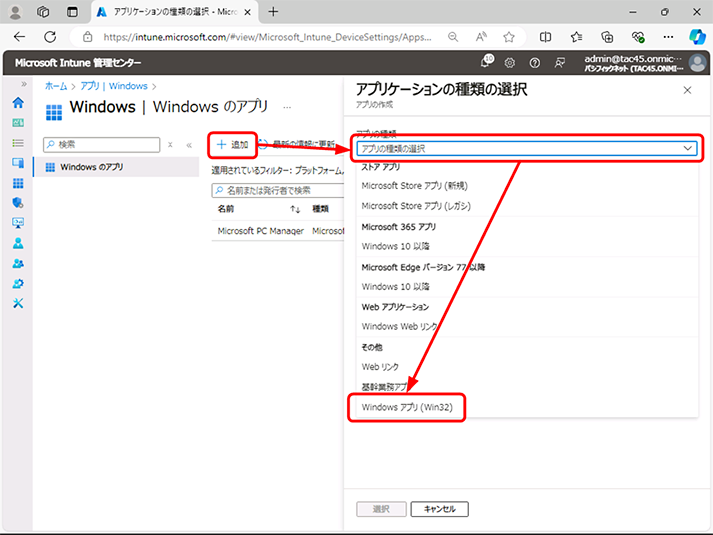Image resolution: width=713 pixels, height=535 pixels.
Task: Open the browser essentials heart icon
Action: (638, 37)
